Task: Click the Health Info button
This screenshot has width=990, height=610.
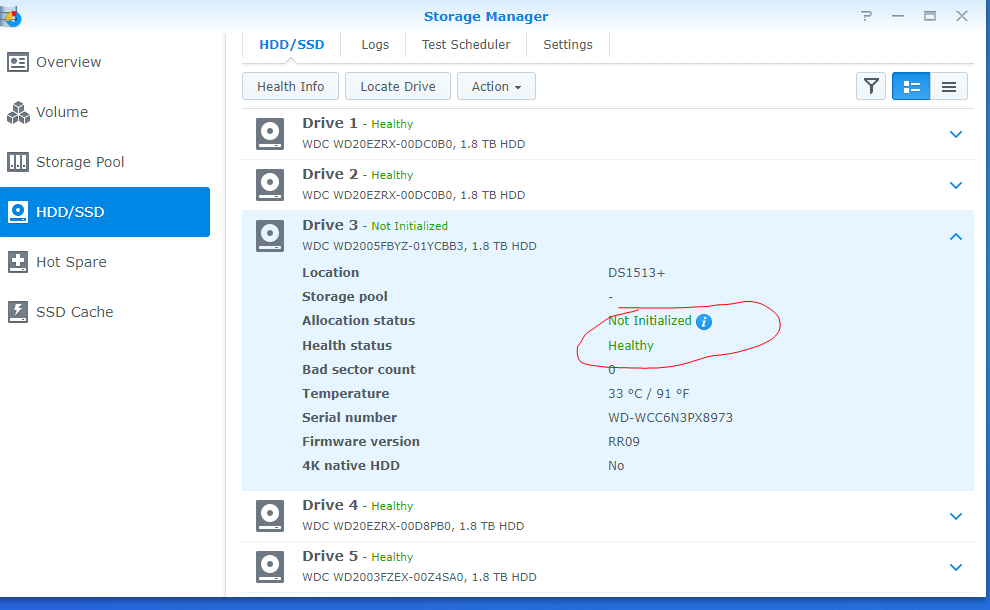Action: point(290,86)
